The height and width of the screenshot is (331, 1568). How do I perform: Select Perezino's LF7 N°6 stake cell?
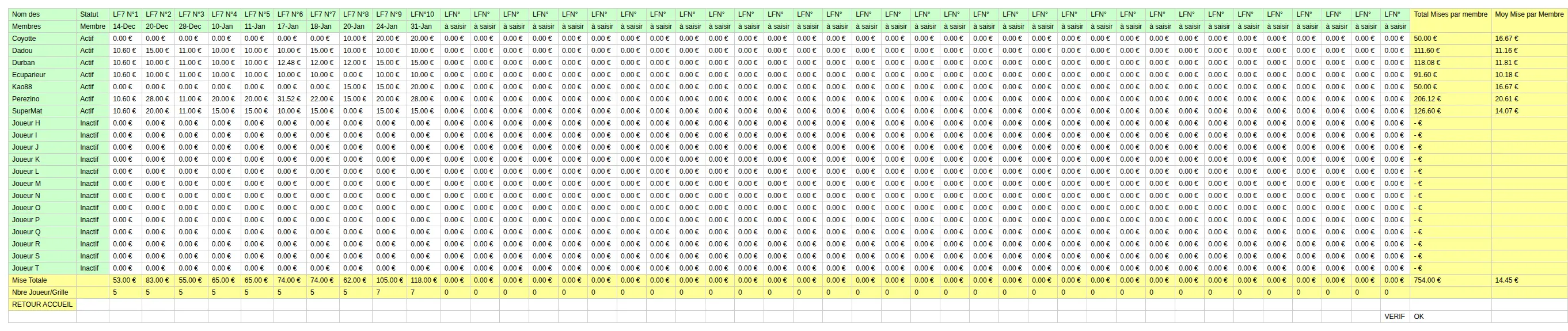point(290,98)
